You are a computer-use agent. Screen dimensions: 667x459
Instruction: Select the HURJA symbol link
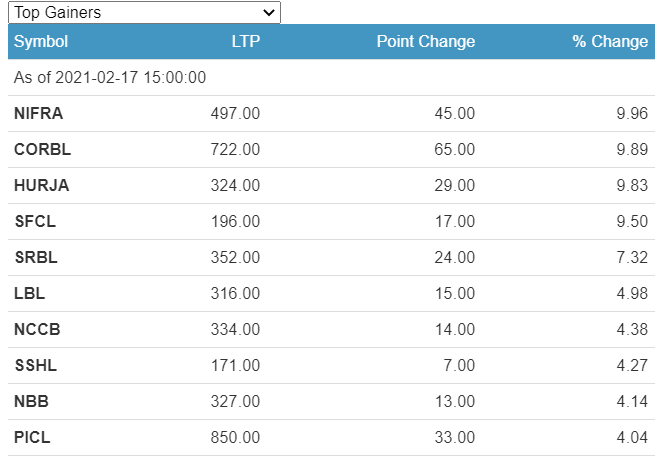tap(41, 186)
